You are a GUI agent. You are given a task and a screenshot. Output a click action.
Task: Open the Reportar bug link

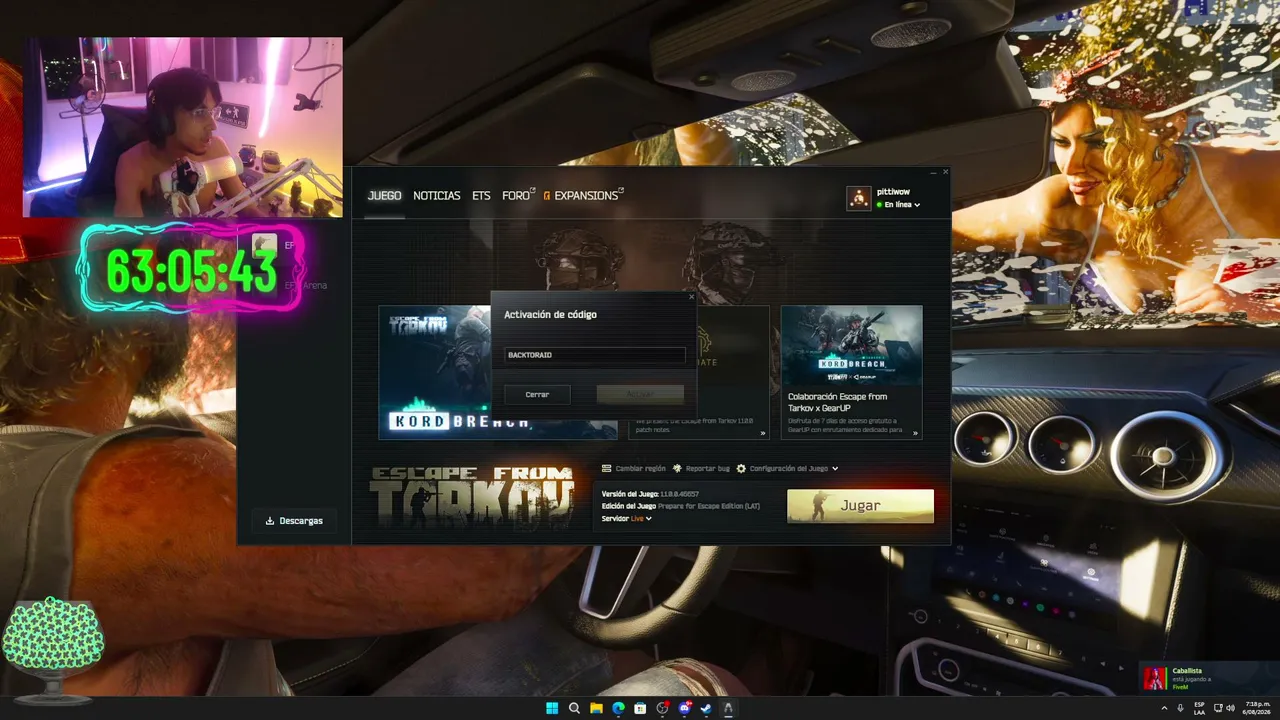click(708, 468)
